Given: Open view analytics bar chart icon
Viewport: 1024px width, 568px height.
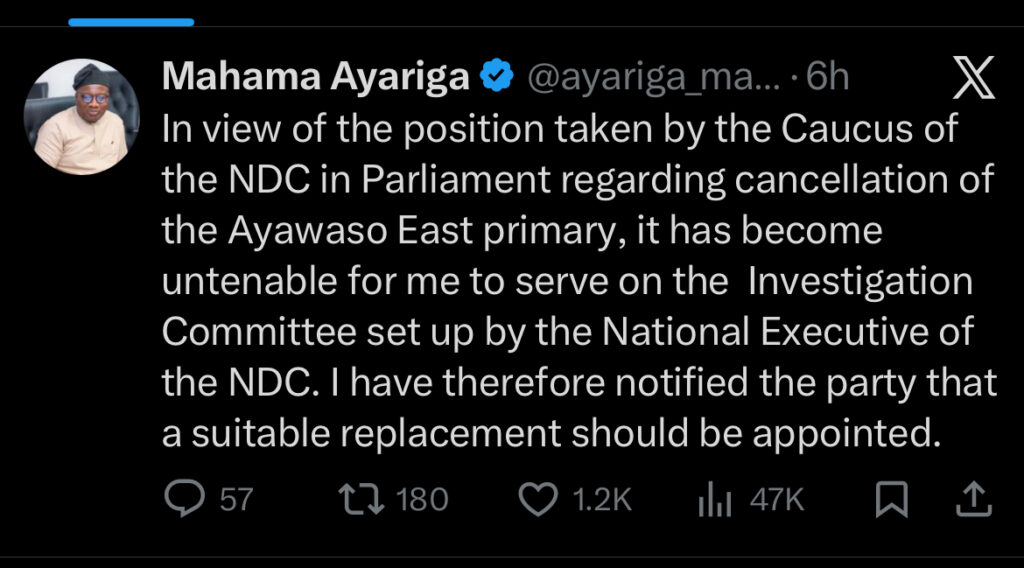Looking at the screenshot, I should 714,499.
